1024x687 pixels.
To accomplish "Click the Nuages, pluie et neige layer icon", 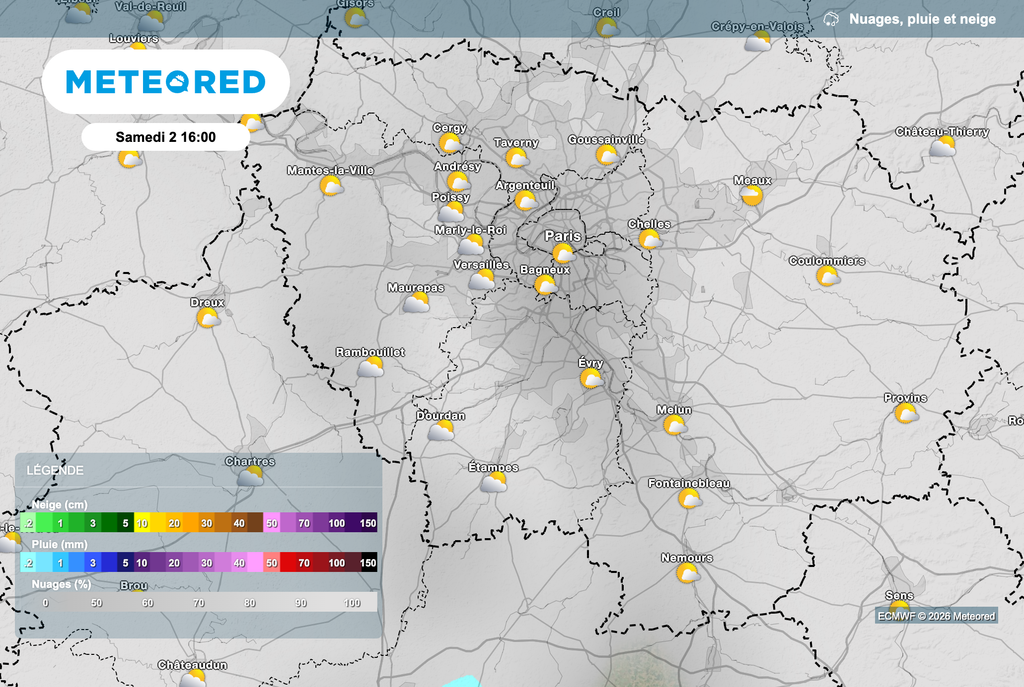I will [x=832, y=19].
